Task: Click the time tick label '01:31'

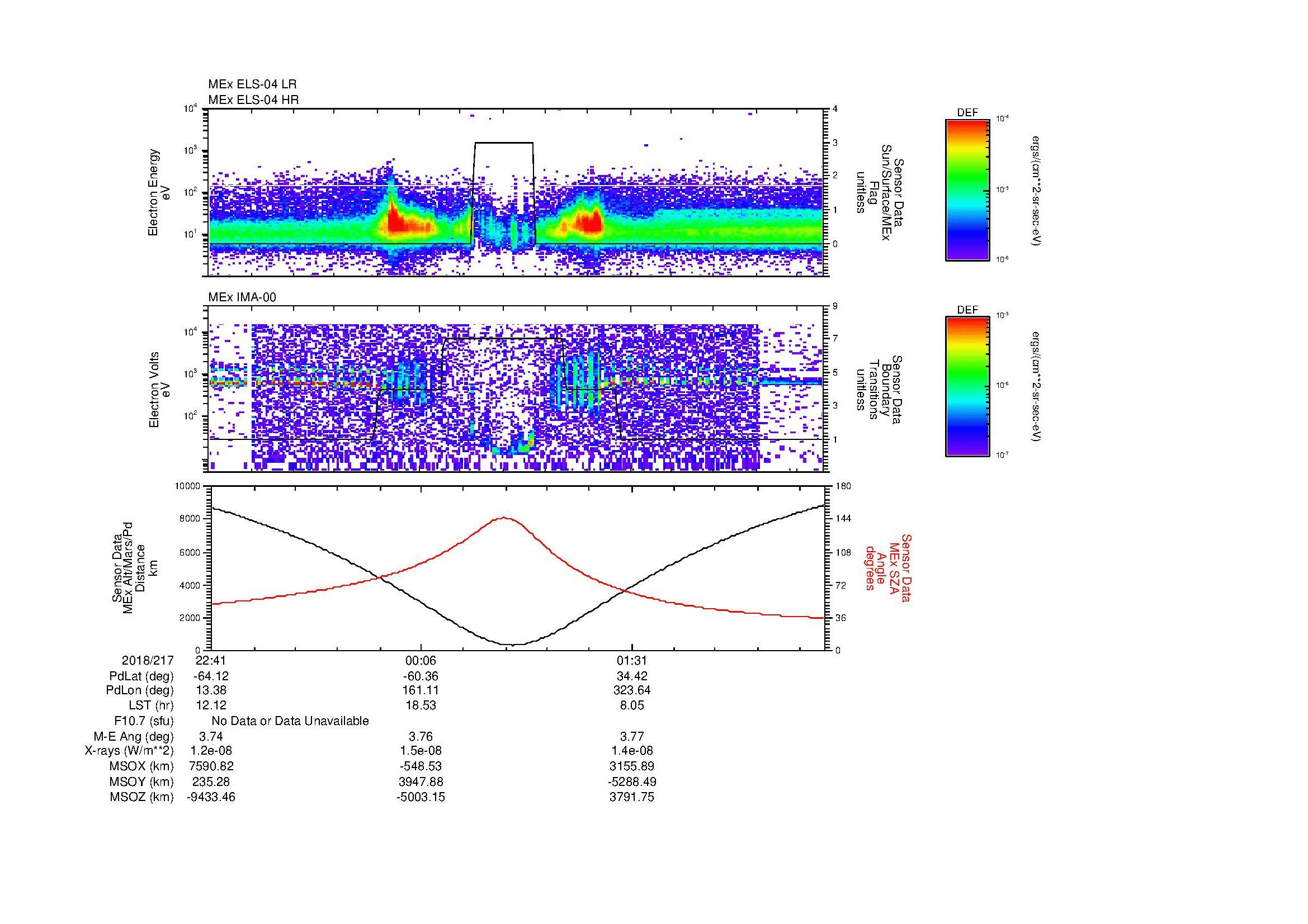Action: pos(632,660)
